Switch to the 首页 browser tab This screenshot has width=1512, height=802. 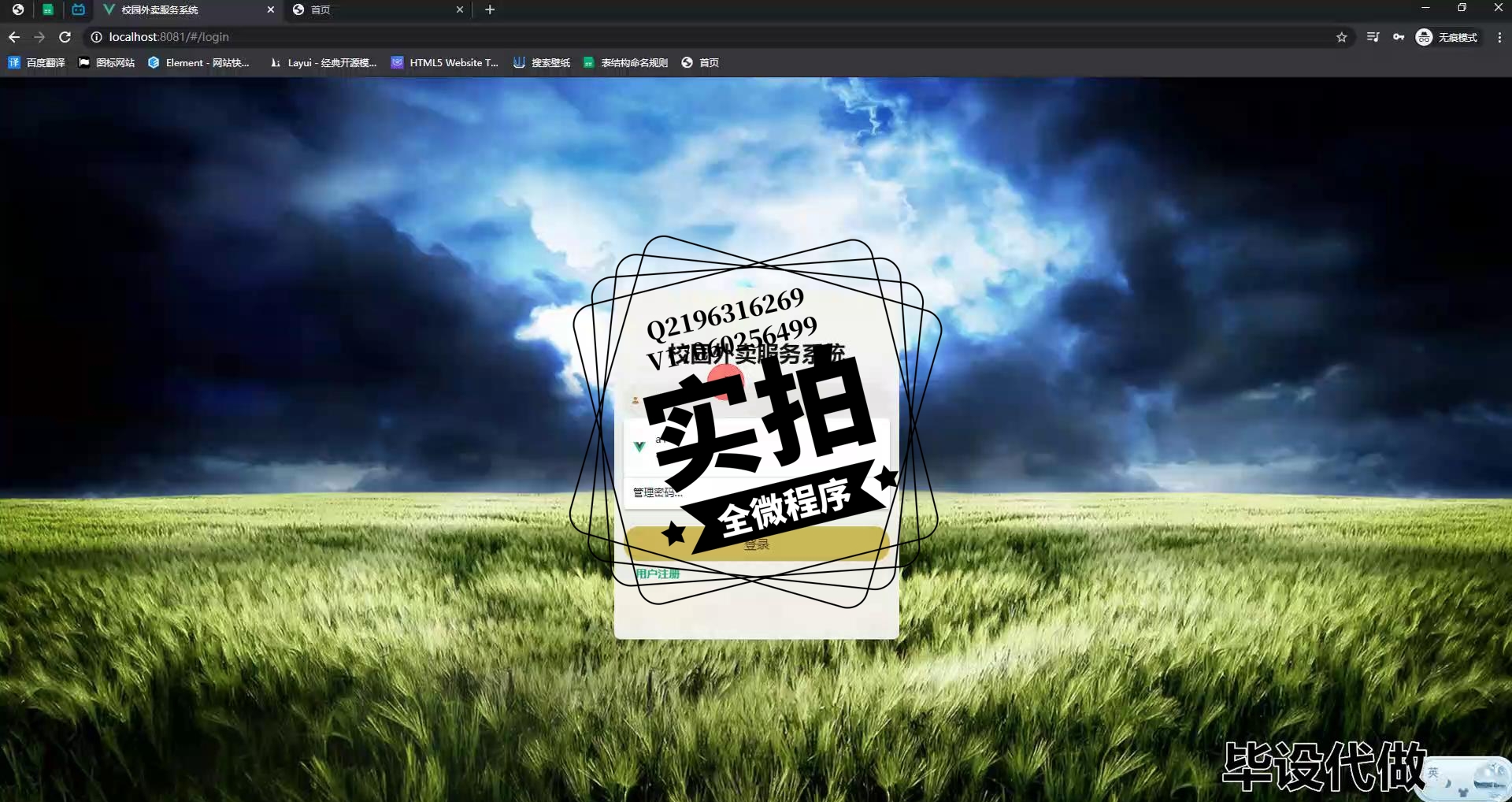(376, 9)
